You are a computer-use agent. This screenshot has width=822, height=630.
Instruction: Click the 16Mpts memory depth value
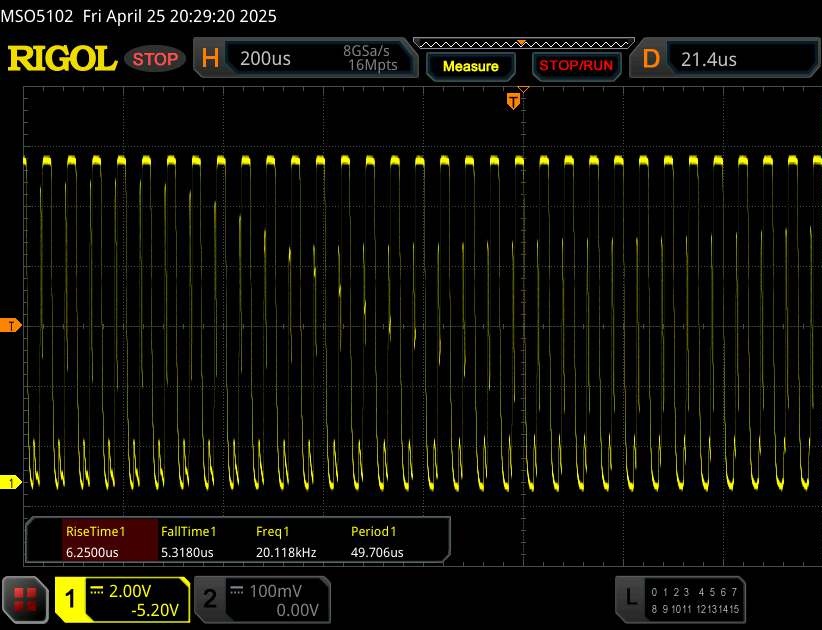click(372, 65)
